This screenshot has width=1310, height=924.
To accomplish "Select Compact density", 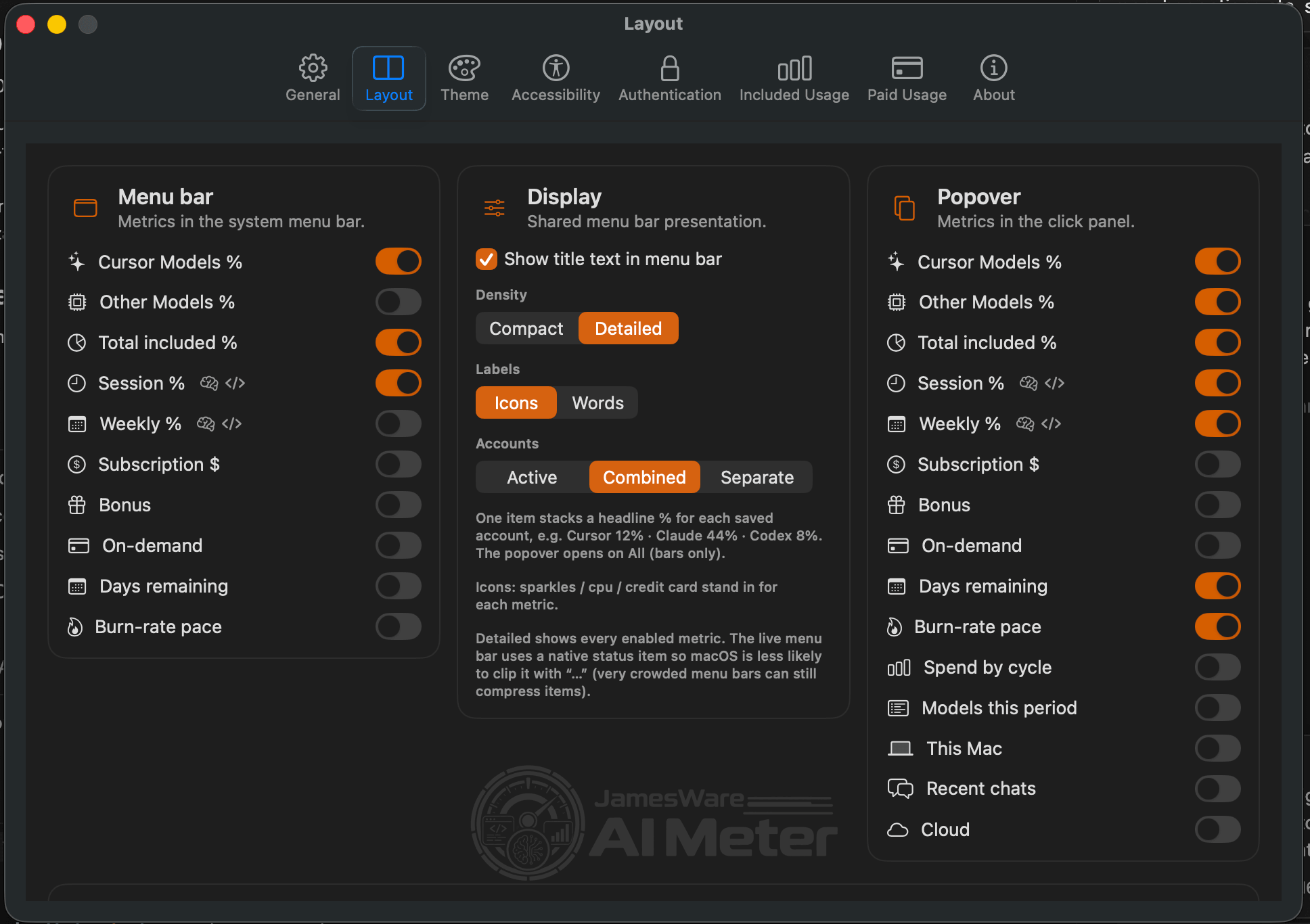I will point(526,329).
